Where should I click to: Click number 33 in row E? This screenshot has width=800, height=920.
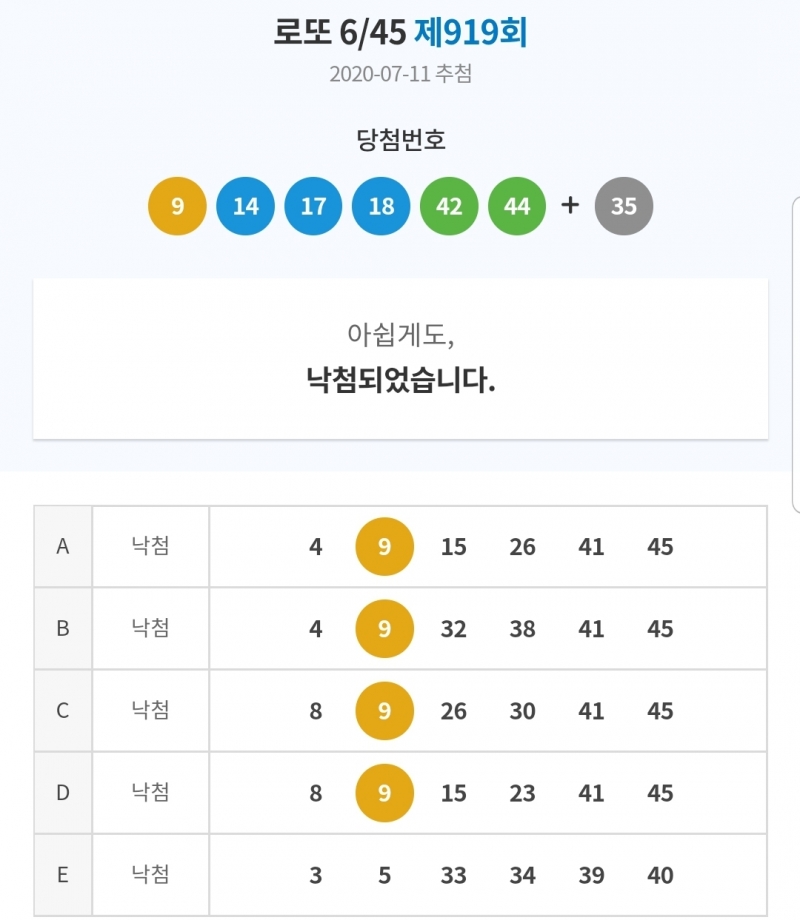pyautogui.click(x=454, y=875)
